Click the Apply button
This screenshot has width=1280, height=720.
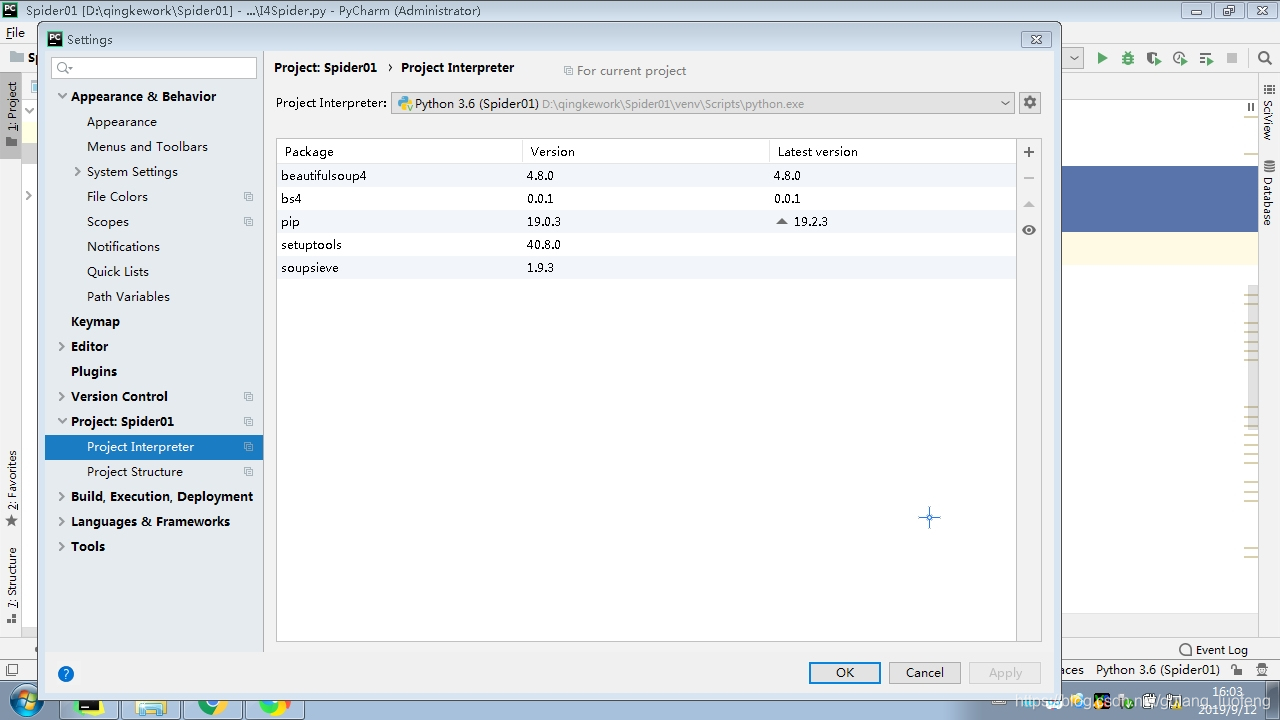[1005, 673]
